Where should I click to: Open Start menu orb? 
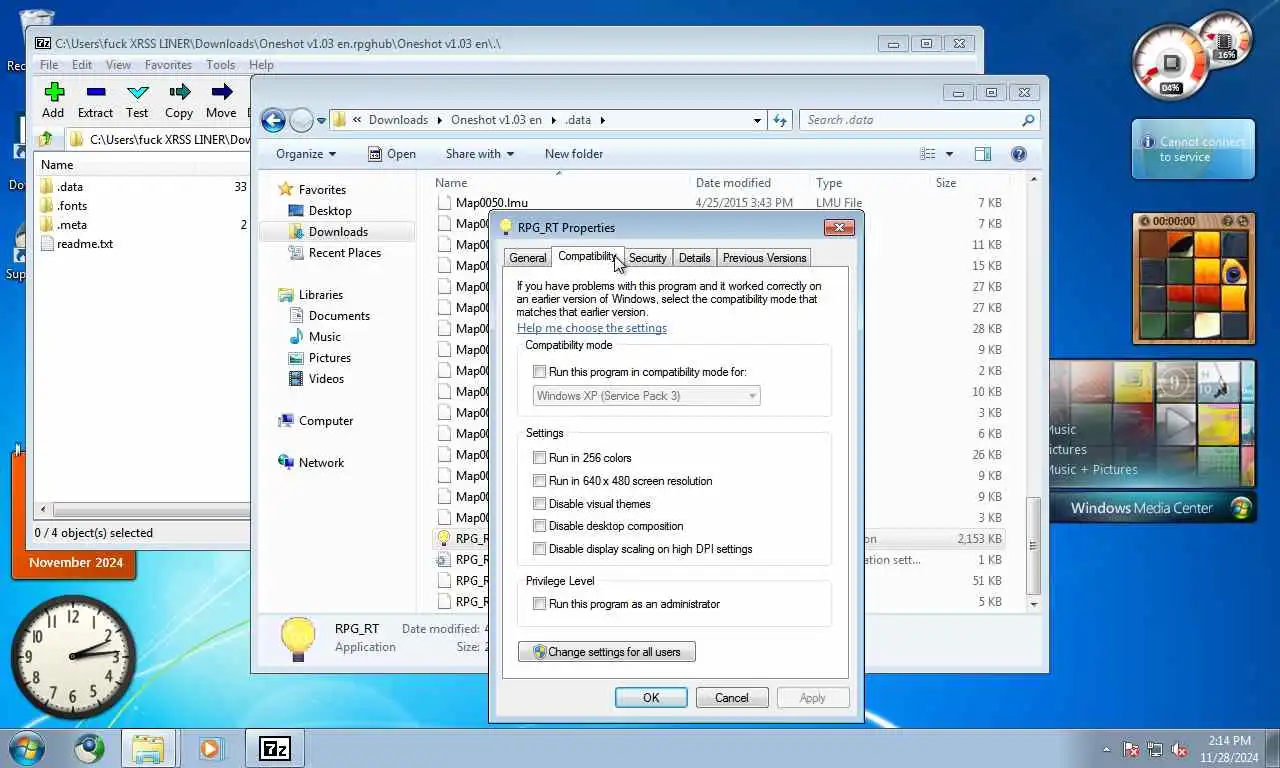[x=26, y=748]
